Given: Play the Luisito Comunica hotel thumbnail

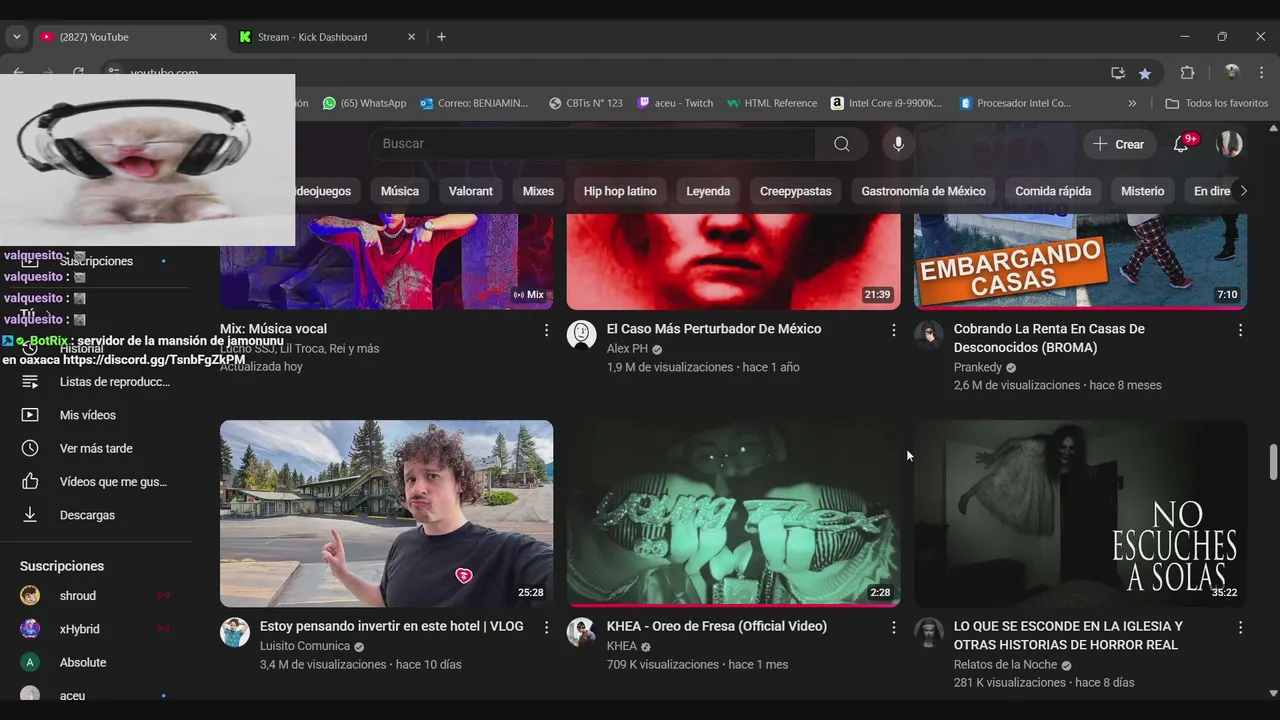Looking at the screenshot, I should pyautogui.click(x=386, y=513).
